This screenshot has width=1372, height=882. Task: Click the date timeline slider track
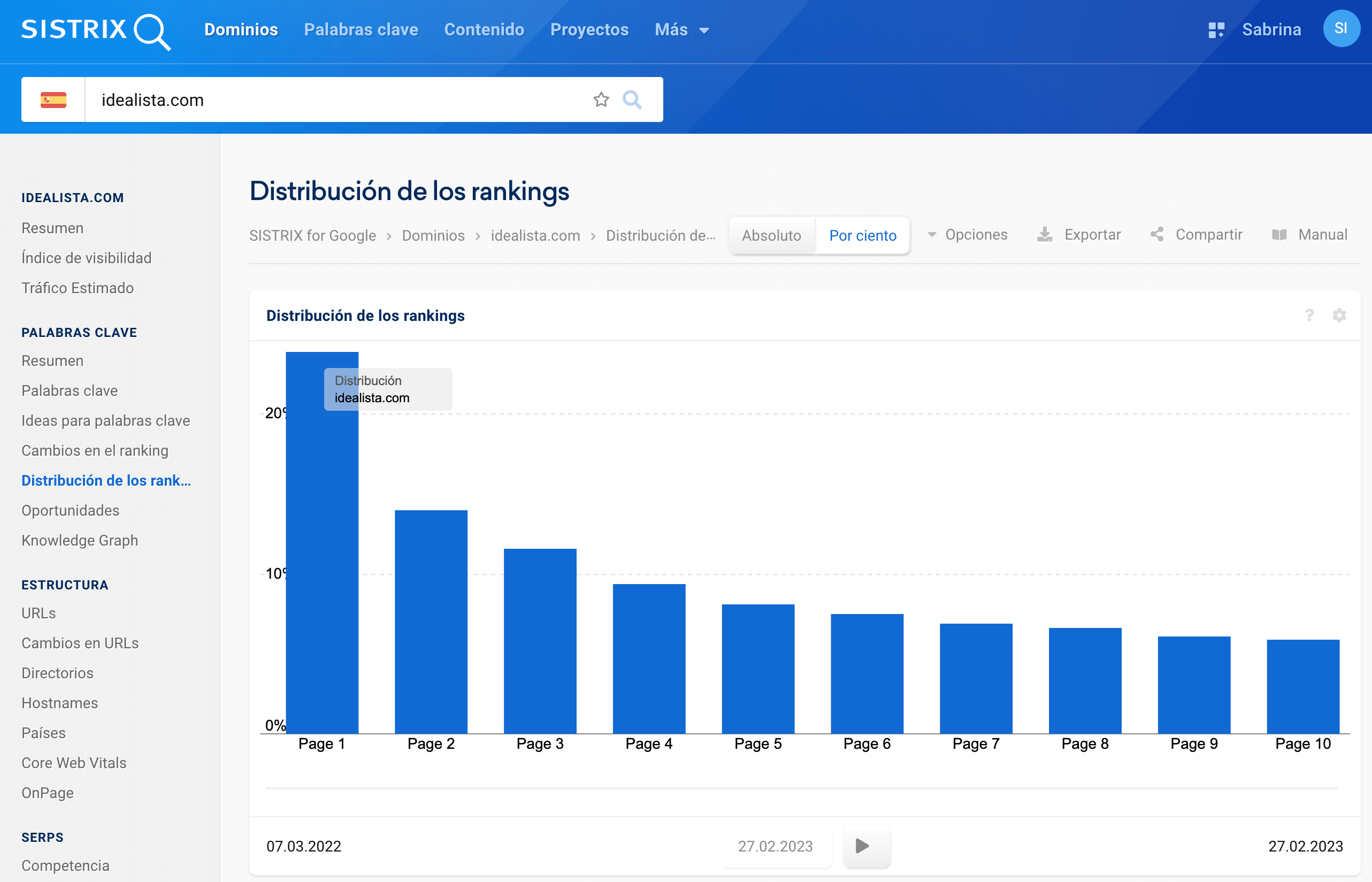pyautogui.click(x=801, y=788)
